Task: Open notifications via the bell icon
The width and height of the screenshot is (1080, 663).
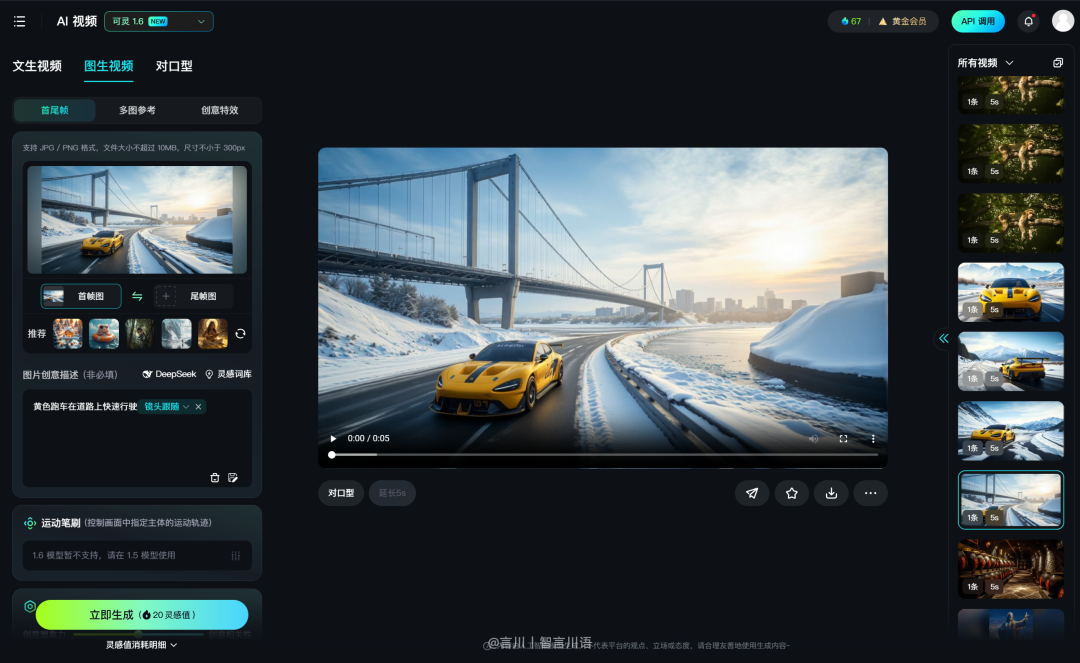Action: [x=1028, y=20]
